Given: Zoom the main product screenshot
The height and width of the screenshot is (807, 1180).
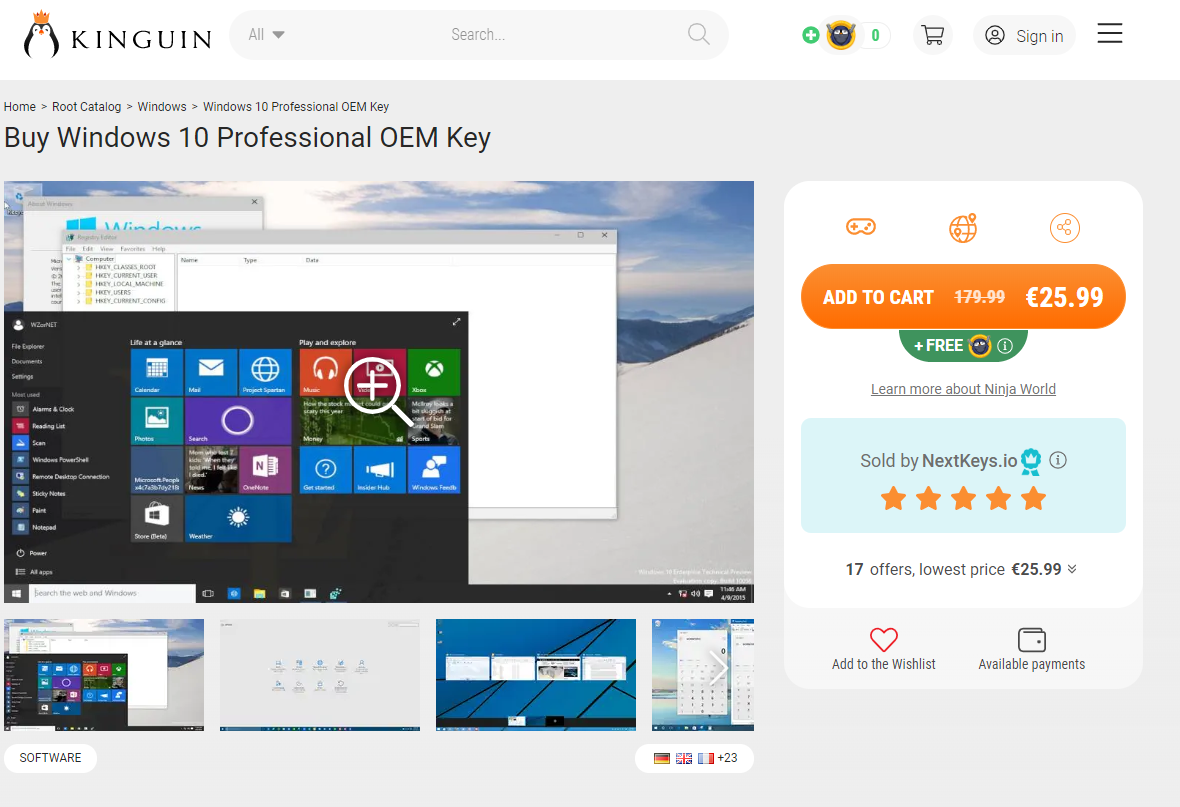Looking at the screenshot, I should (379, 391).
